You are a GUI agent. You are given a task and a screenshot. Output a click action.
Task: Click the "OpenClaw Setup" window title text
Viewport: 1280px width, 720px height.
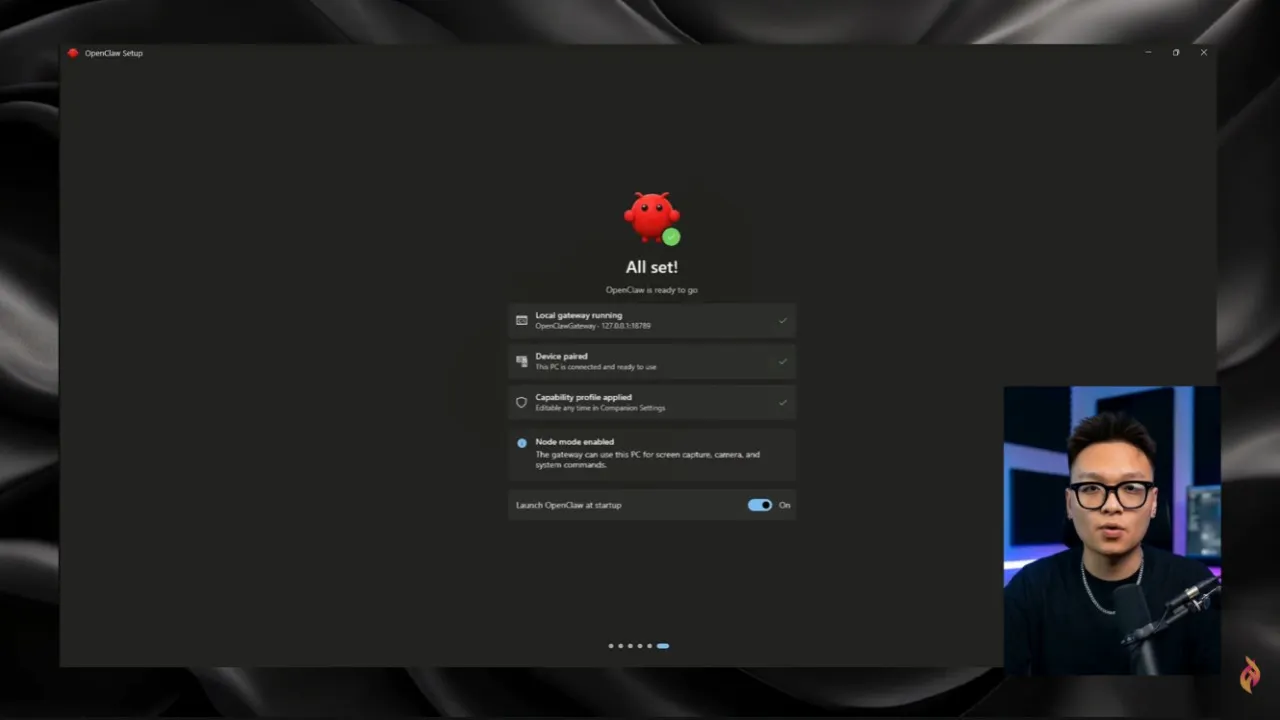click(x=114, y=53)
